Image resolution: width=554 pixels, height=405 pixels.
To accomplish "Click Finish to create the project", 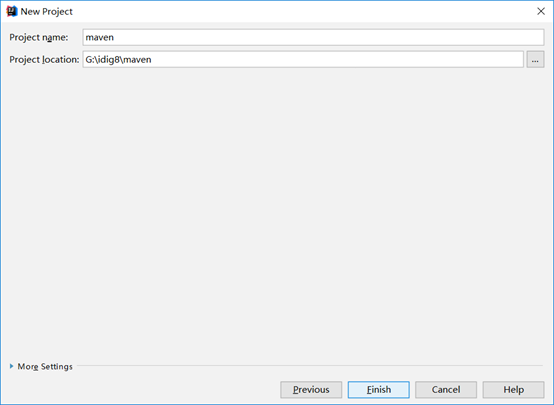I will coord(378,389).
